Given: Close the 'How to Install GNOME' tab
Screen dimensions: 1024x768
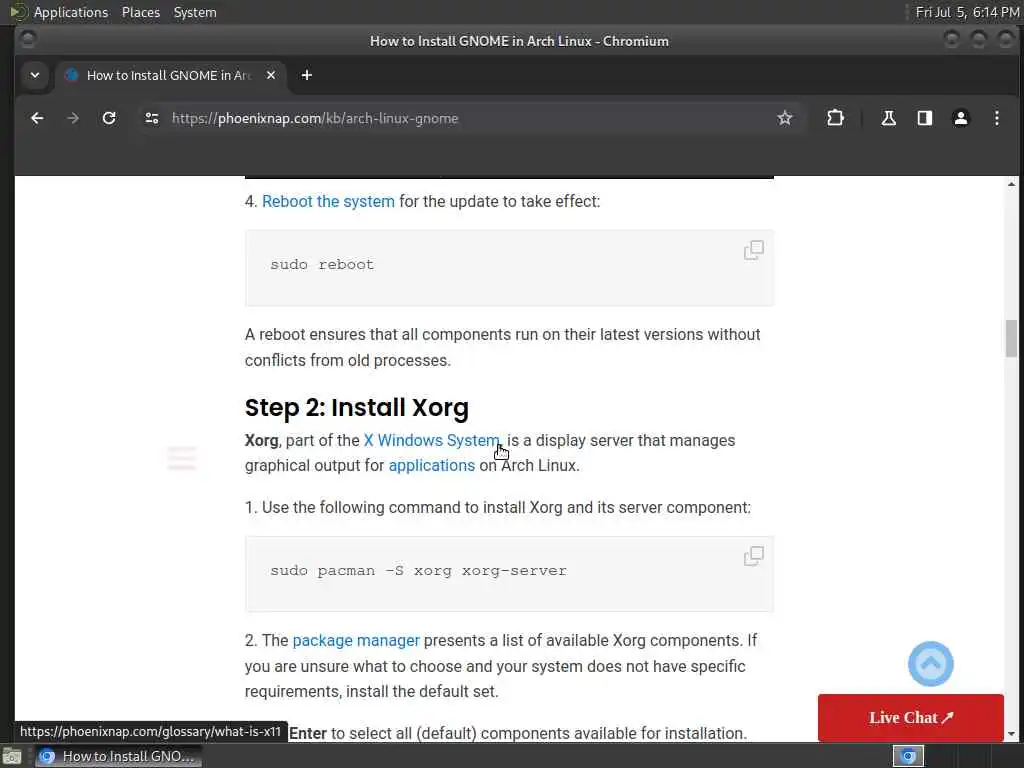Looking at the screenshot, I should click(271, 75).
